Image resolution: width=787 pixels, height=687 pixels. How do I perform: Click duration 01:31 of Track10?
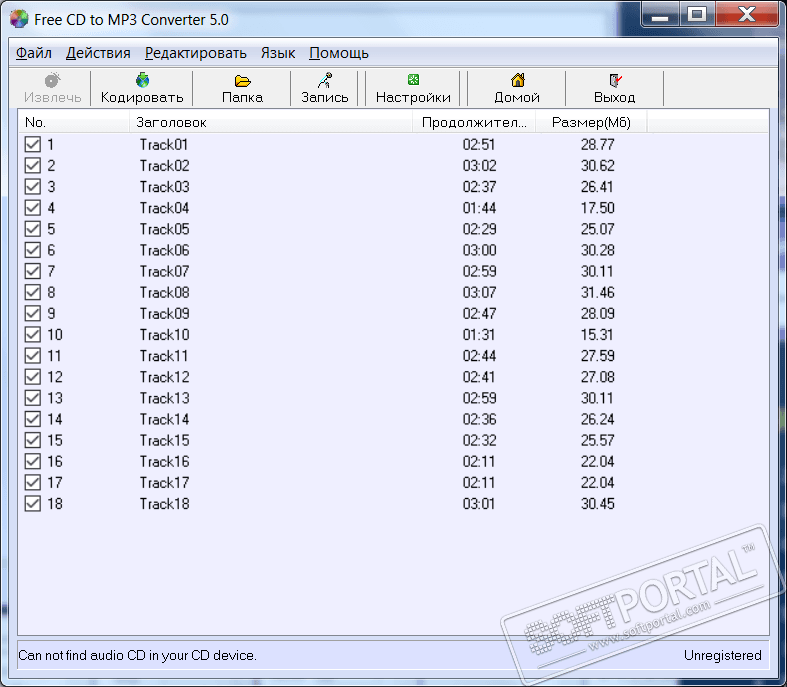[479, 334]
